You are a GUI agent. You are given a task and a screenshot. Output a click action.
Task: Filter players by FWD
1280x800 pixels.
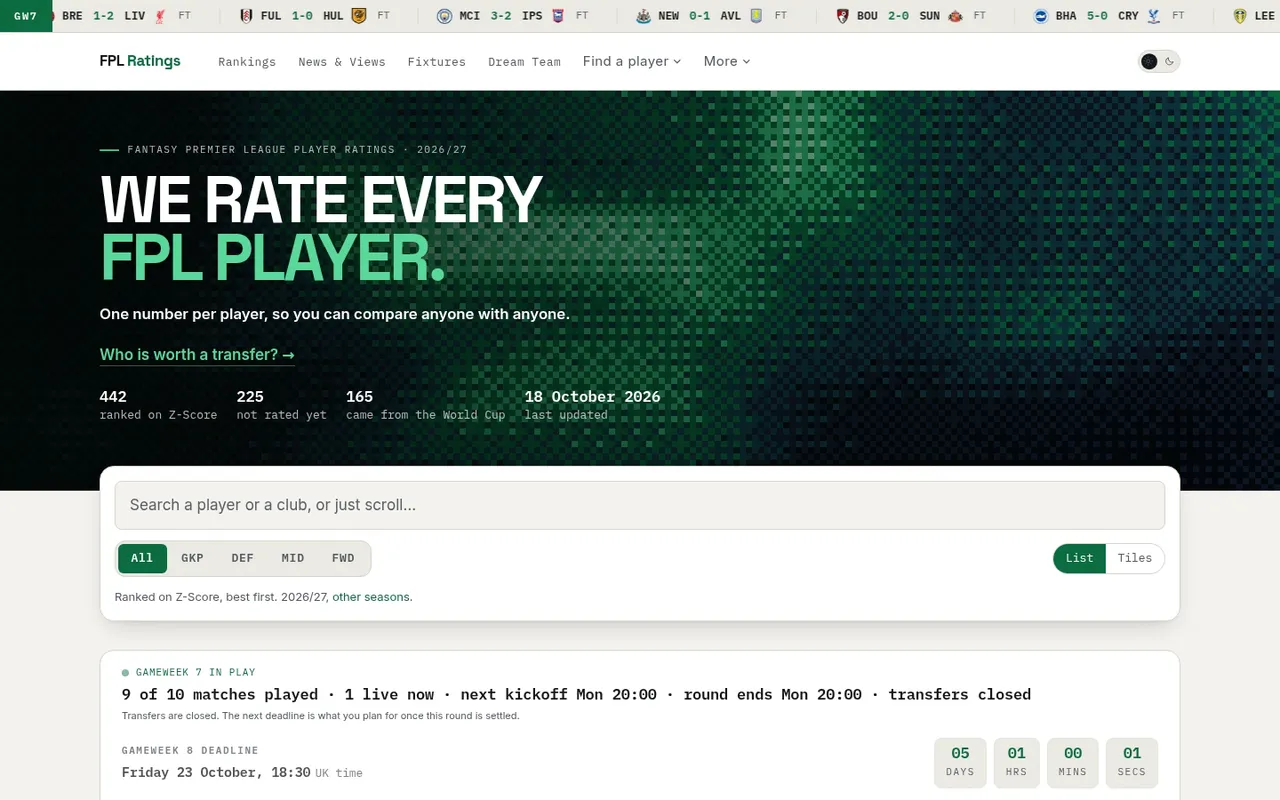(343, 558)
